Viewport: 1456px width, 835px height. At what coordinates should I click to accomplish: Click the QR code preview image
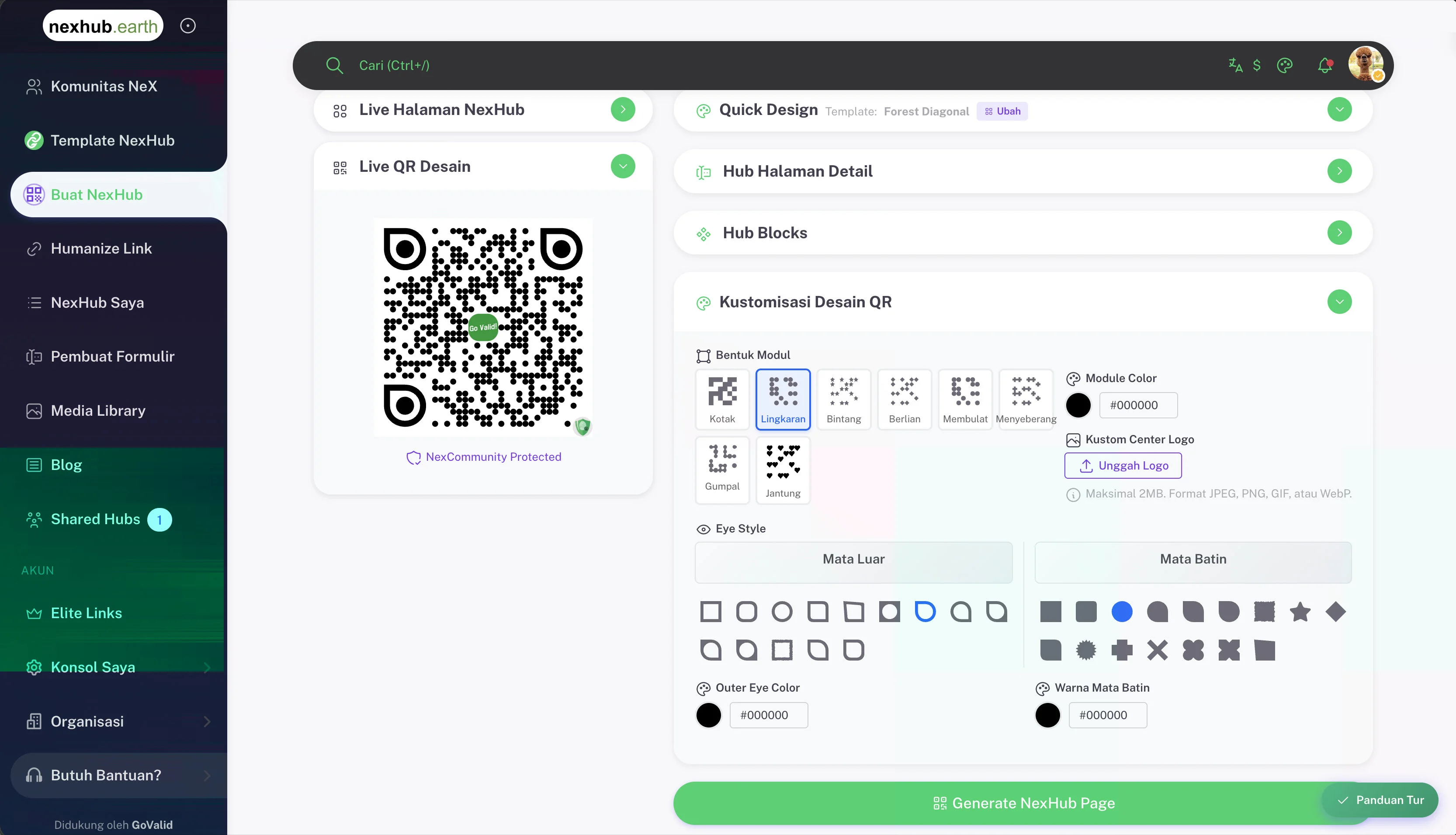(x=483, y=327)
